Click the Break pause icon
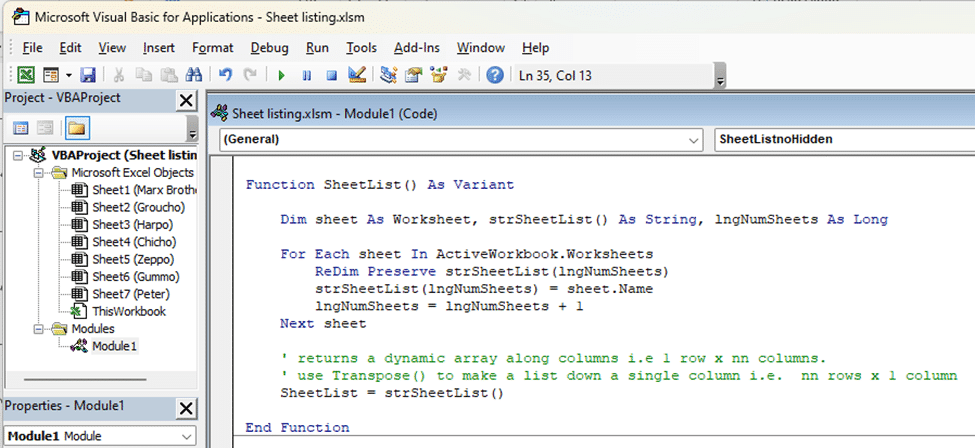 click(x=307, y=75)
